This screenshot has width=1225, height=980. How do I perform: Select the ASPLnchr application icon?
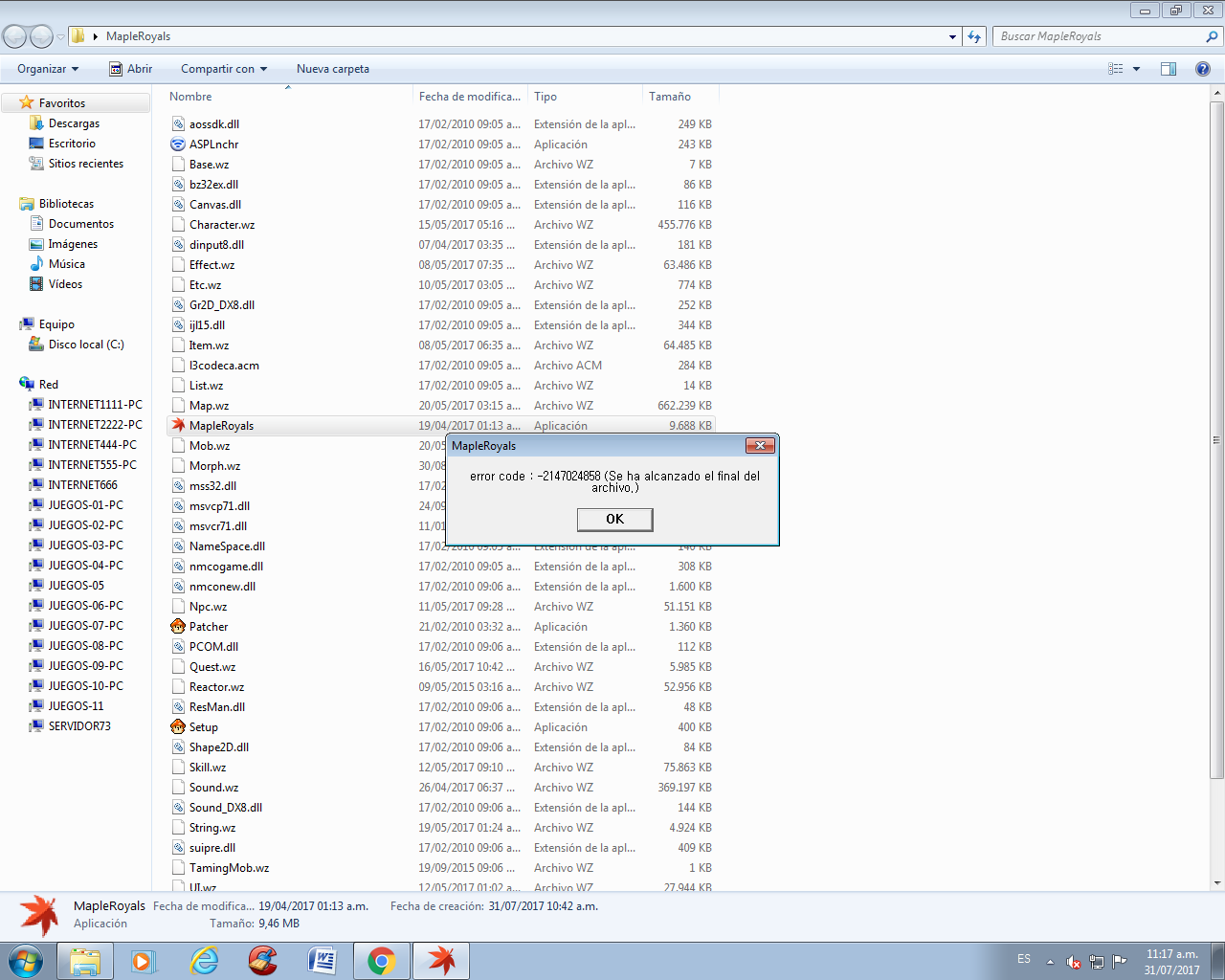178,145
